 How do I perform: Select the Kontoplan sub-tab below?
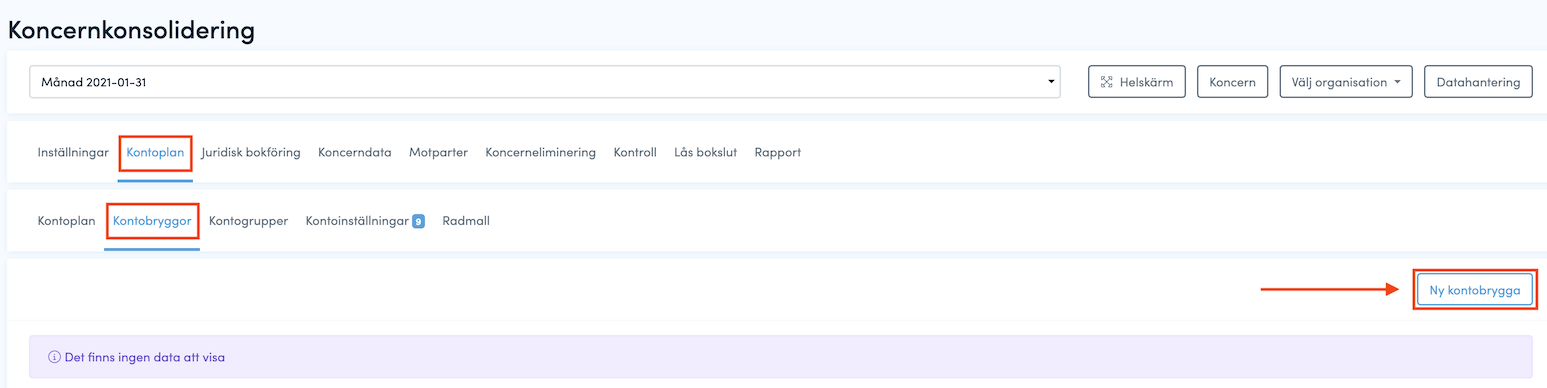(66, 221)
